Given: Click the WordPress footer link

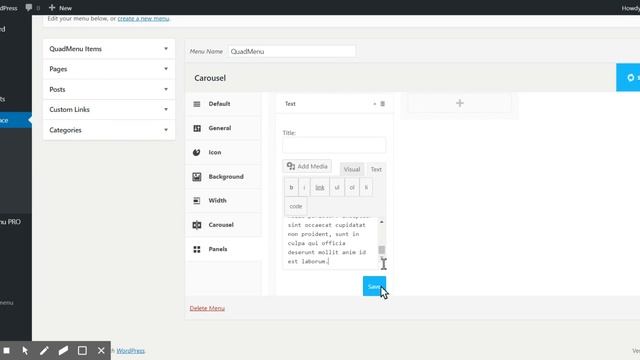Looking at the screenshot, I should [131, 351].
